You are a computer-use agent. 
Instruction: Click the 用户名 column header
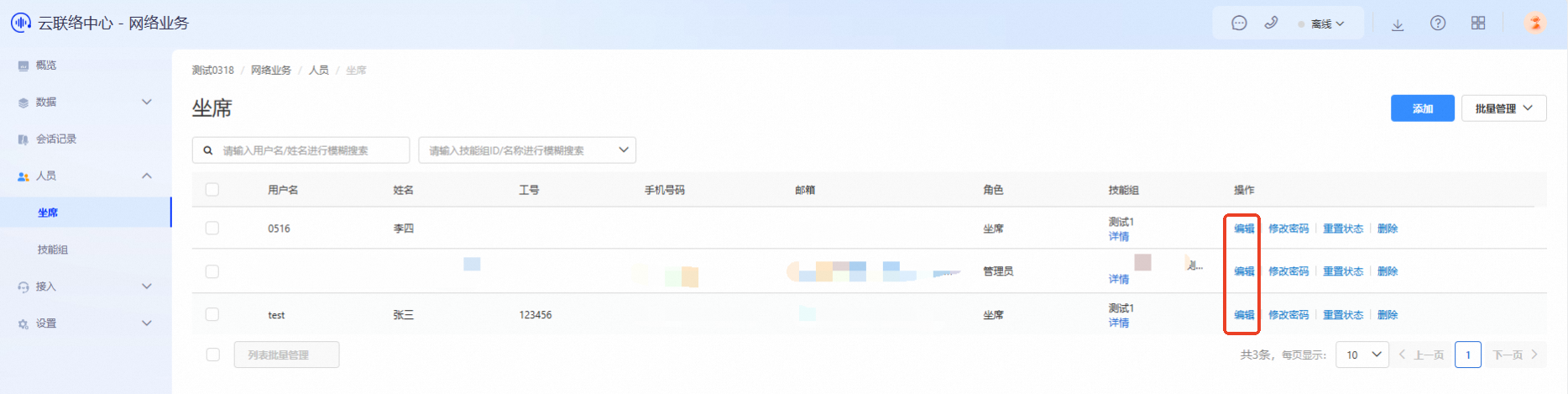[283, 190]
